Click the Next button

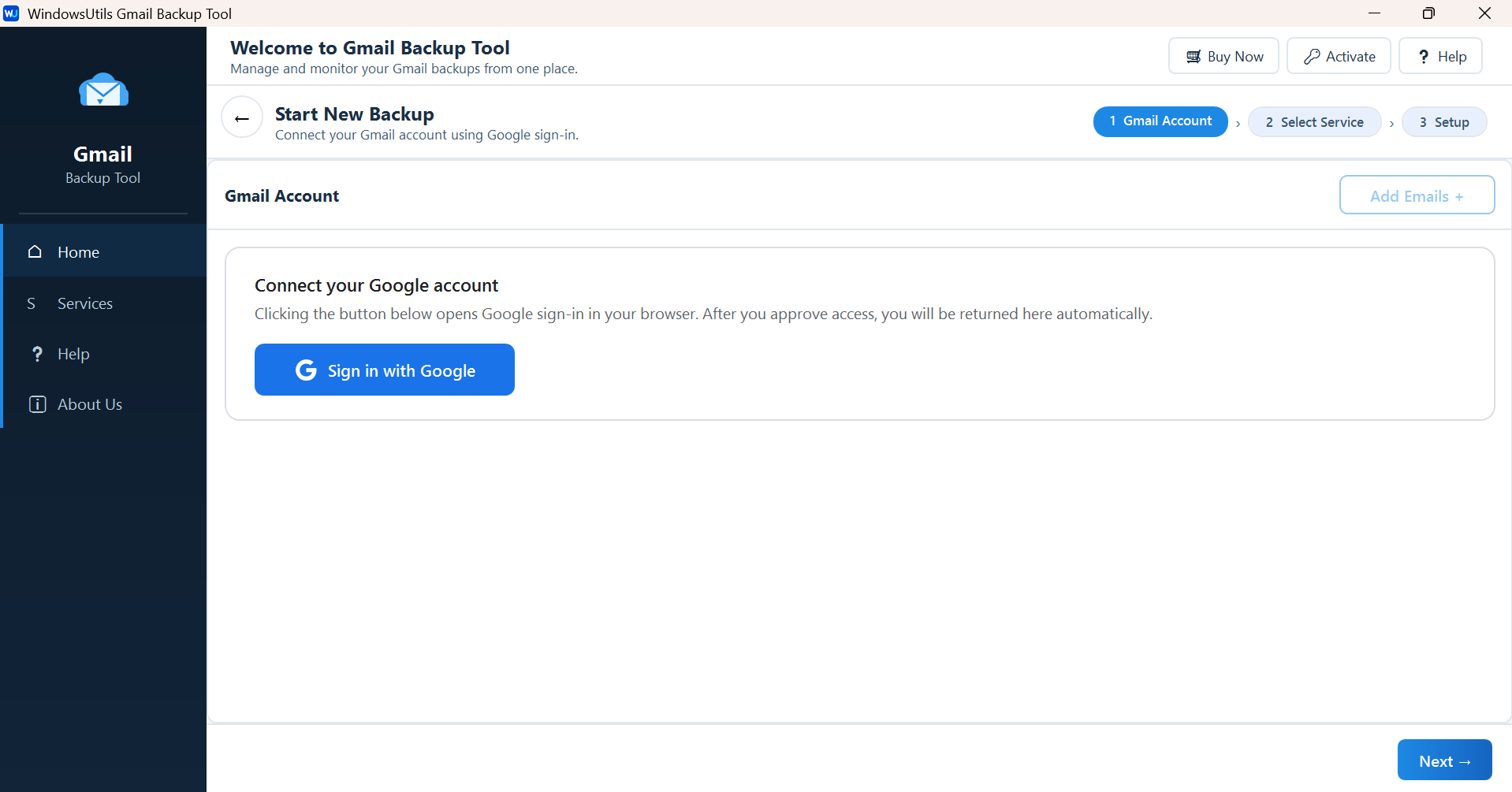coord(1444,760)
